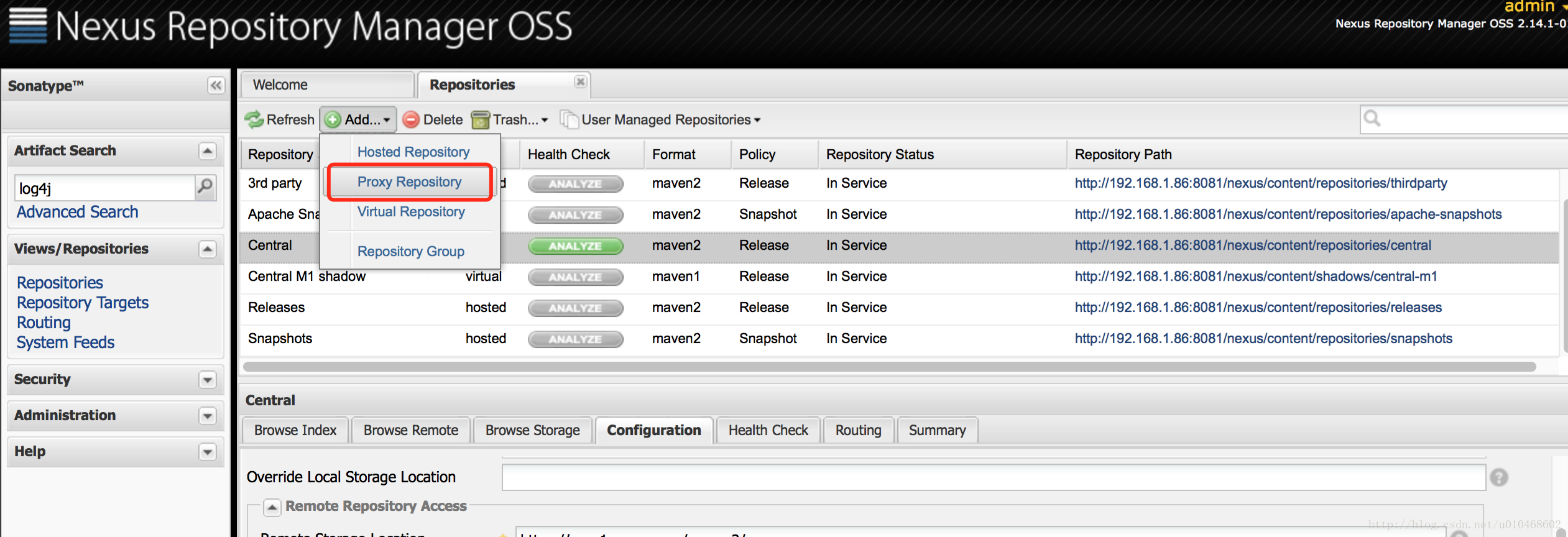Open the thirdparty repository URL

(1261, 183)
